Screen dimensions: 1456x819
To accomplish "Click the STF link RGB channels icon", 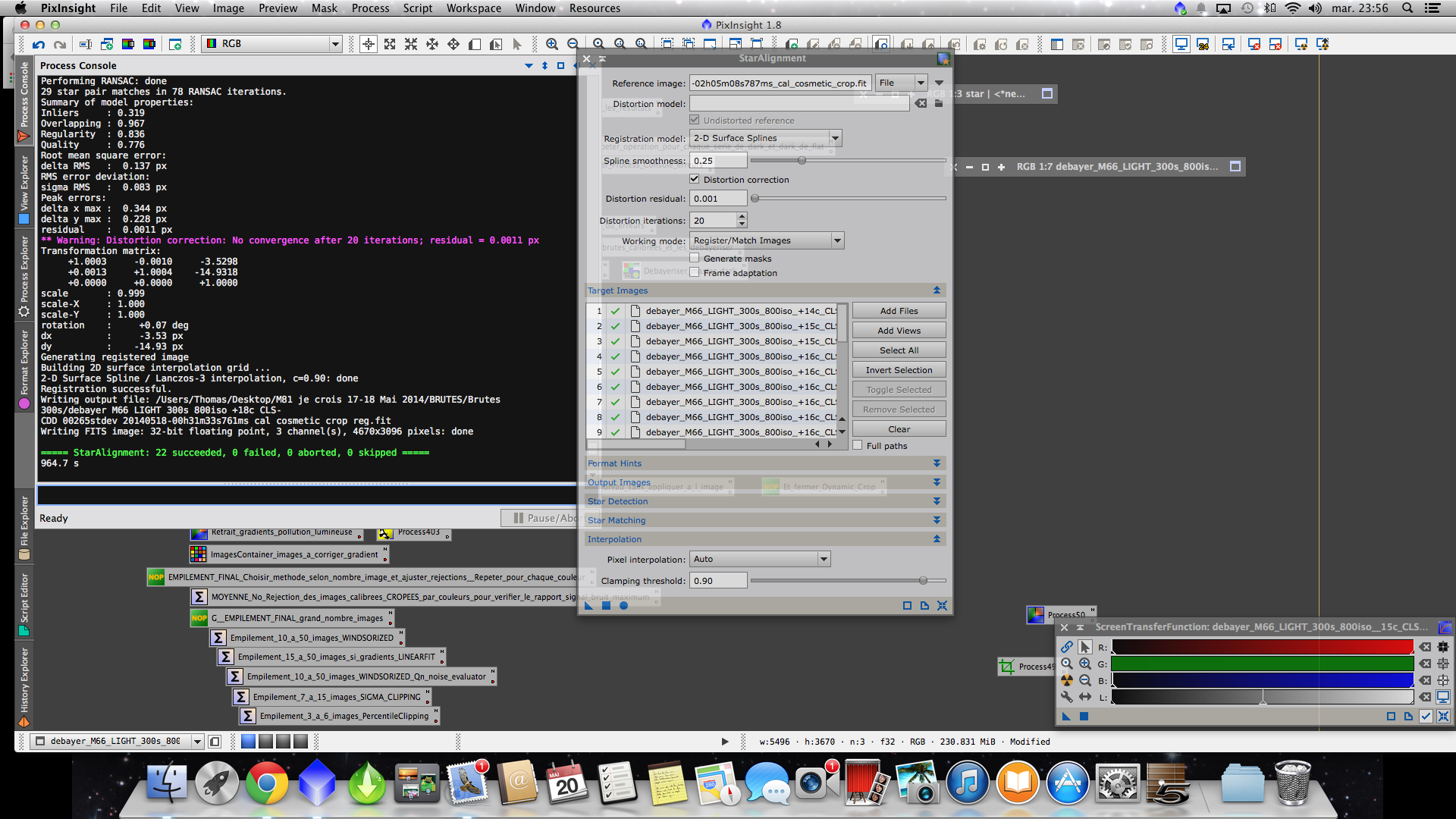I will click(1067, 647).
